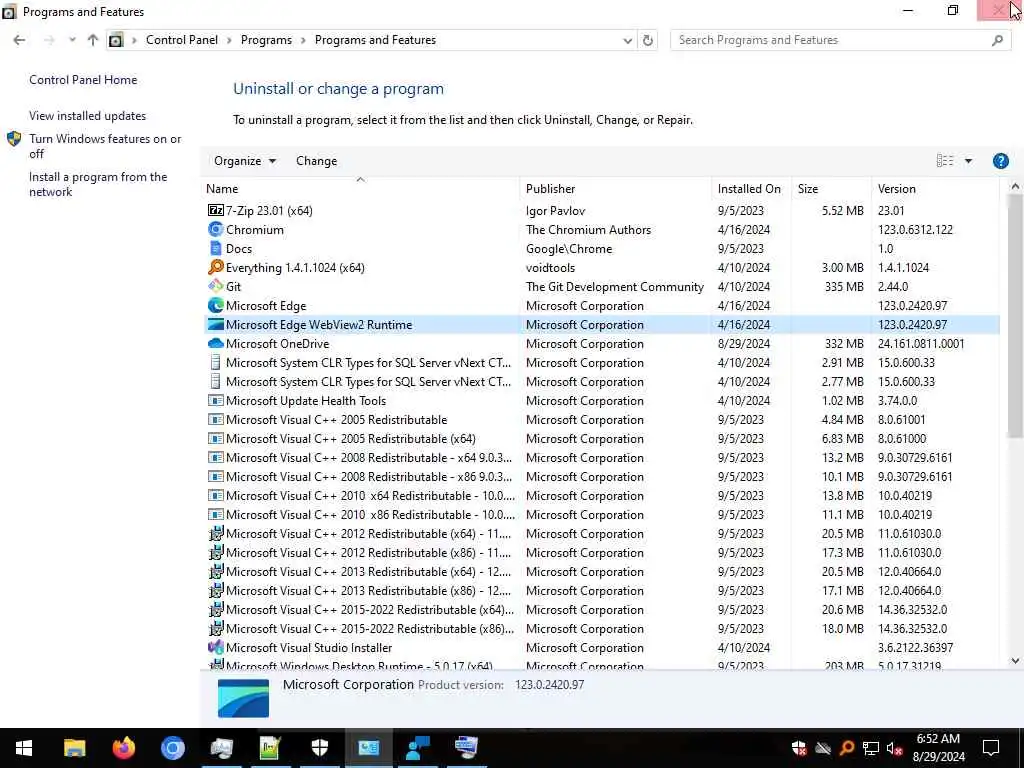Go up one level with up arrow
Viewport: 1024px width, 768px height.
93,40
